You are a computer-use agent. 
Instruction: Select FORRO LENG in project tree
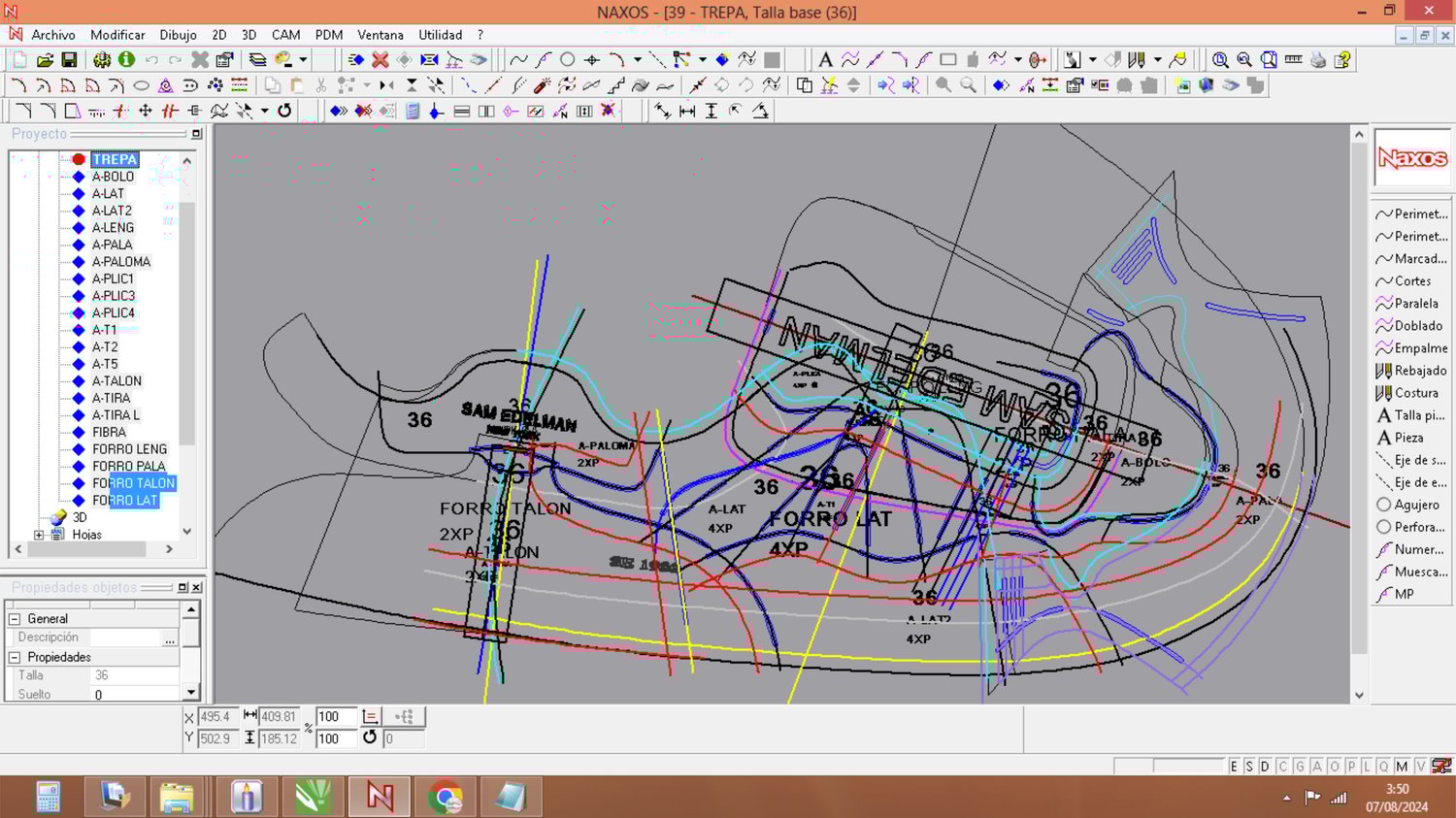pos(129,449)
